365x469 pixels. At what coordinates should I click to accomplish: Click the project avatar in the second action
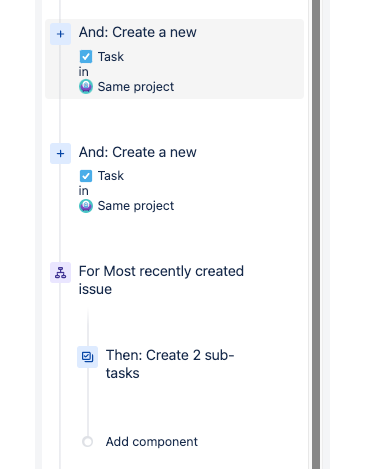click(86, 206)
